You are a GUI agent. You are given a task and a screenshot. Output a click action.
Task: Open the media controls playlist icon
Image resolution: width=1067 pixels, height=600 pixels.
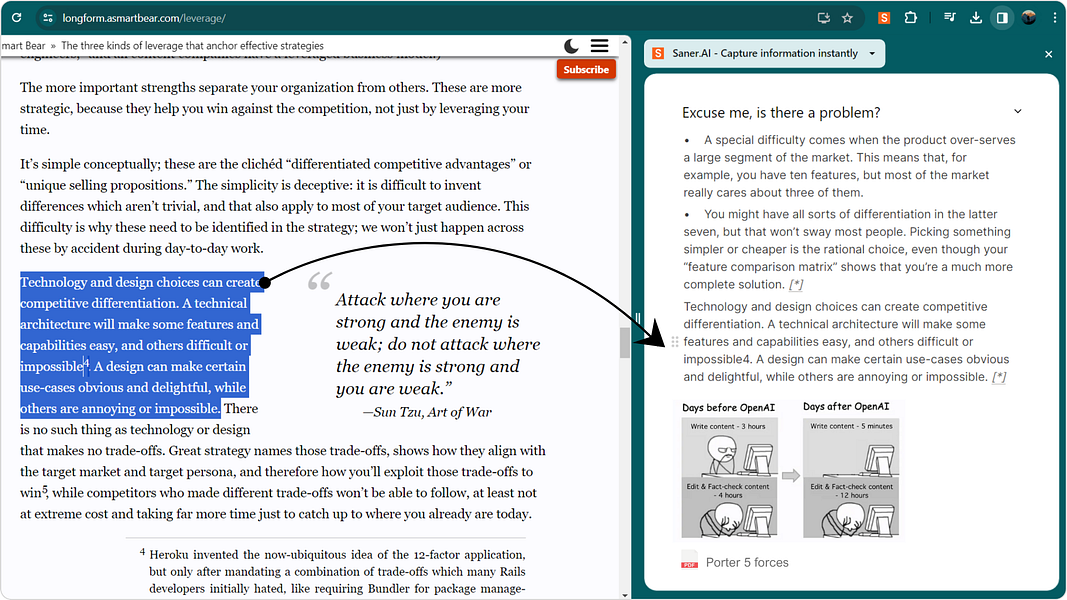[950, 18]
